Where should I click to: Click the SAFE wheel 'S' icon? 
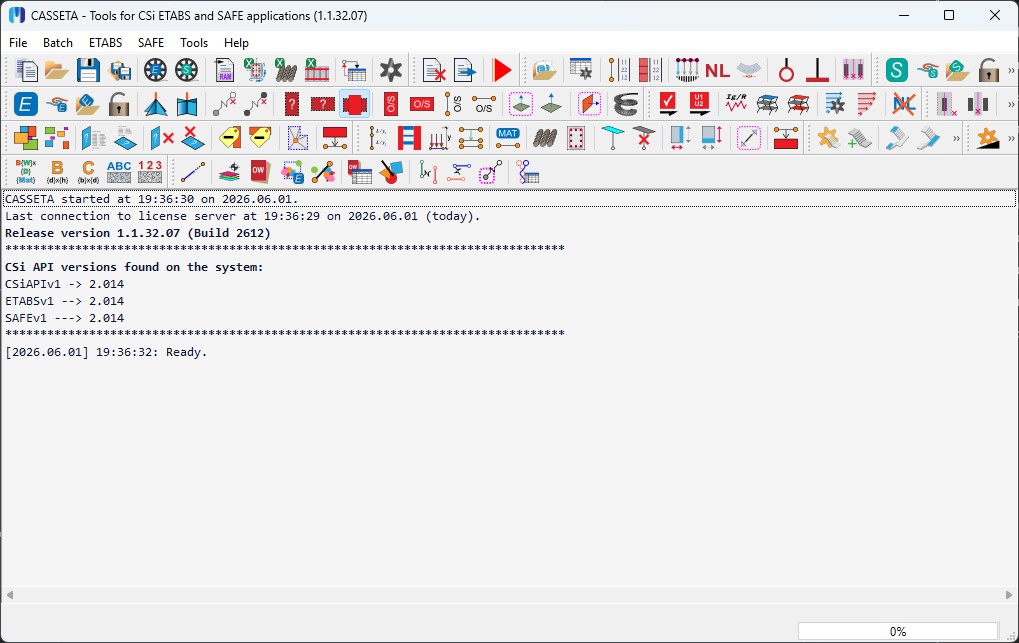coord(187,70)
